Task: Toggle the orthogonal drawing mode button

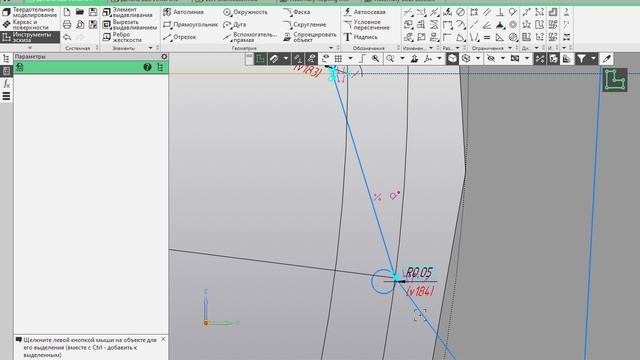Action: coord(362,59)
